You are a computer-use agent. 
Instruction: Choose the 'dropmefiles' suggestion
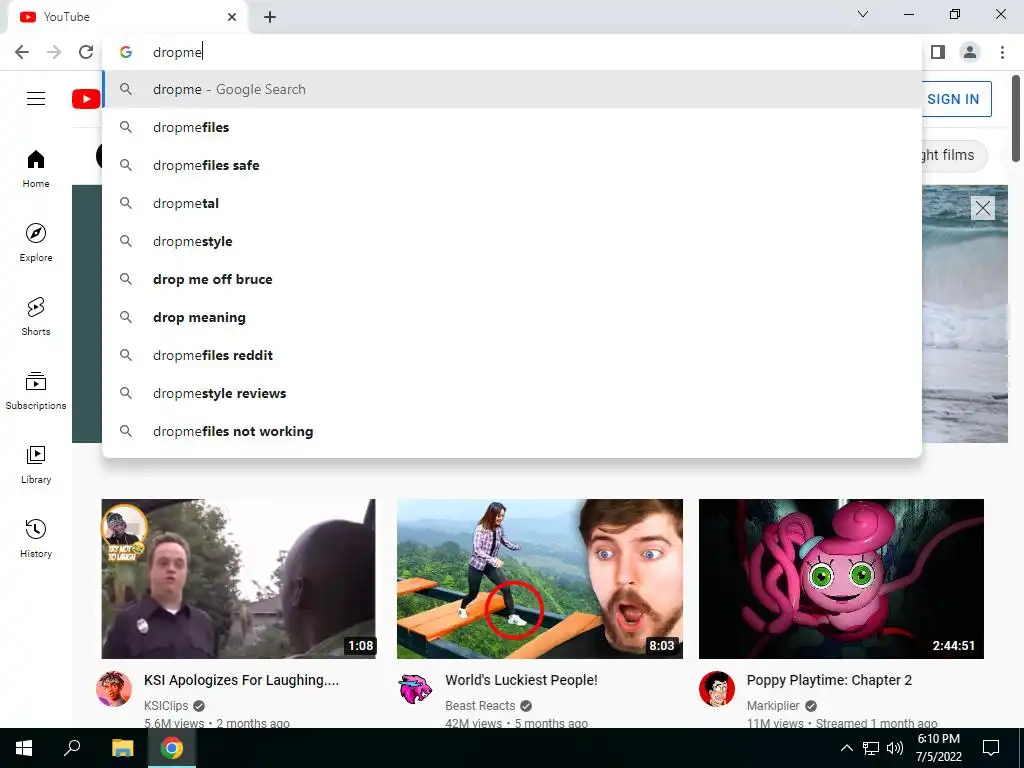pyautogui.click(x=512, y=127)
